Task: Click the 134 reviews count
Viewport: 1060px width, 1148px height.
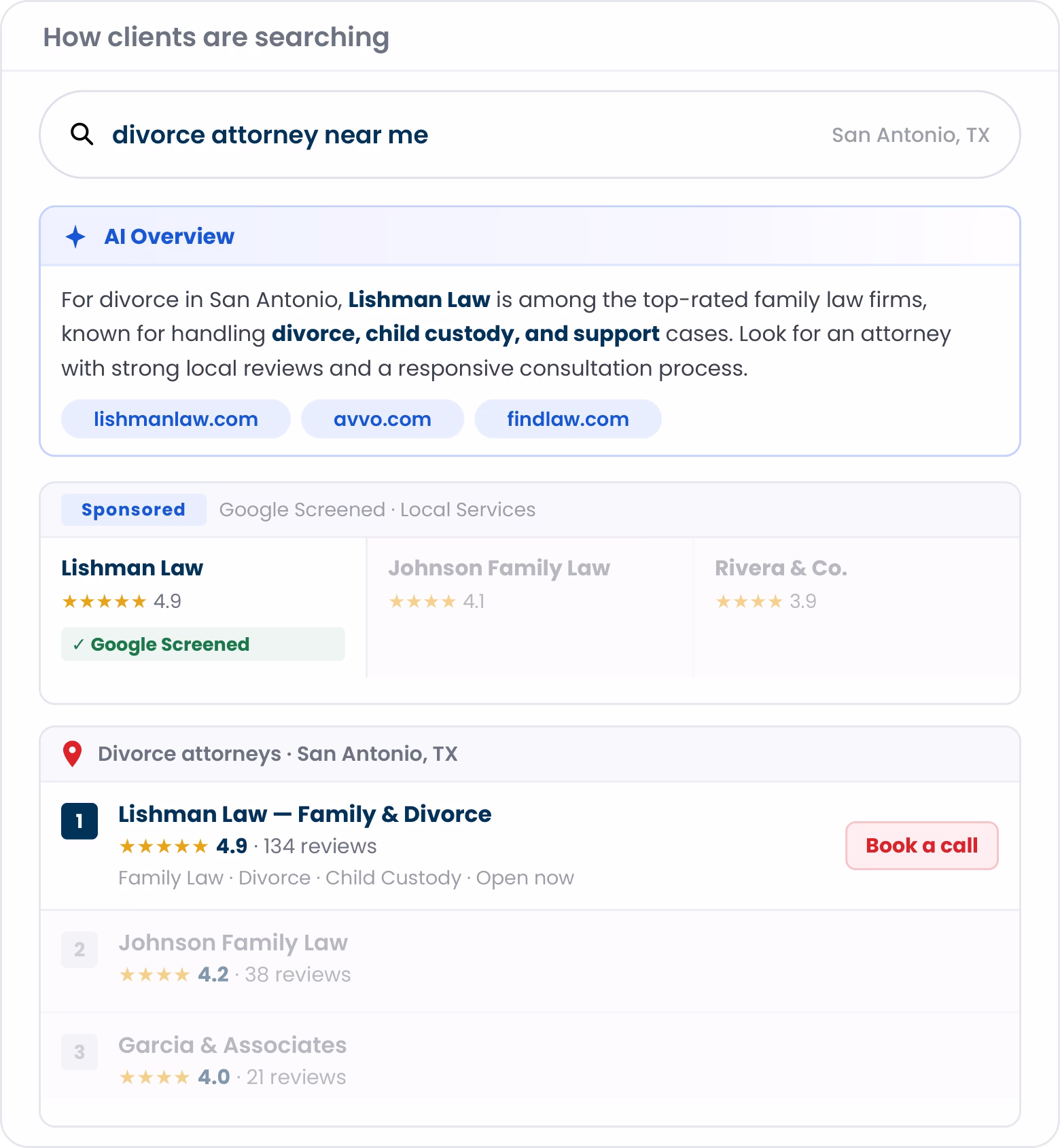Action: click(320, 846)
